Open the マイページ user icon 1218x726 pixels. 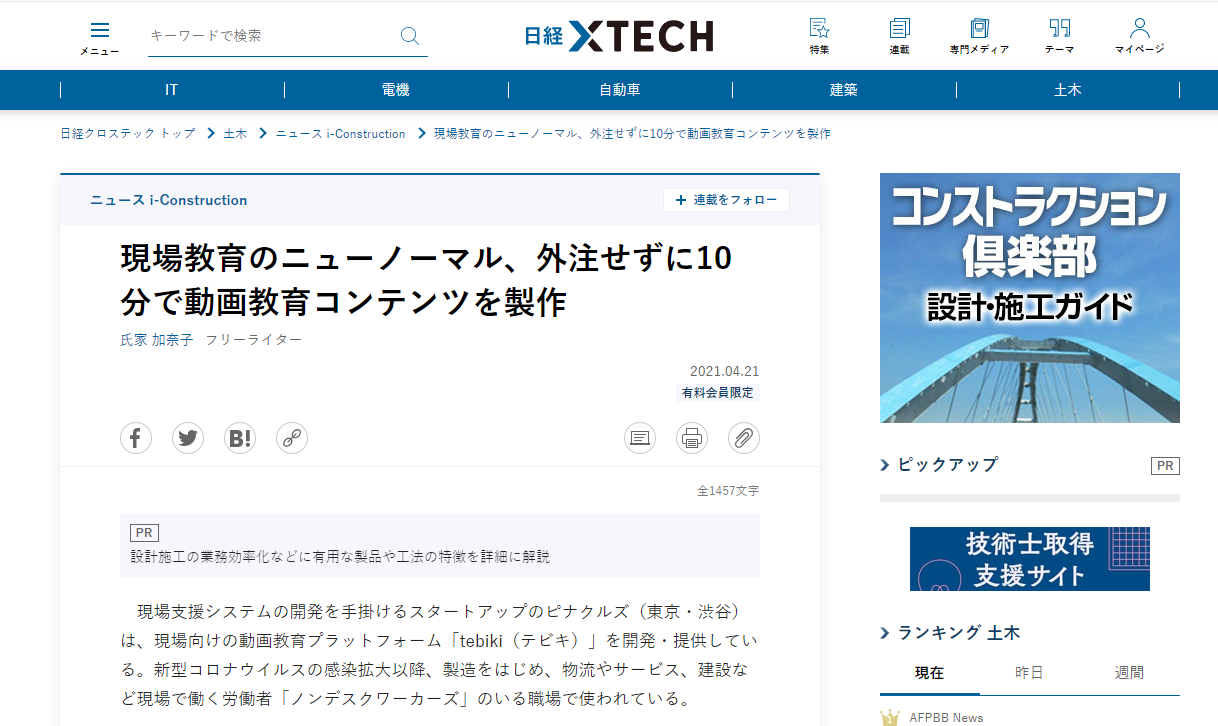tap(1139, 36)
